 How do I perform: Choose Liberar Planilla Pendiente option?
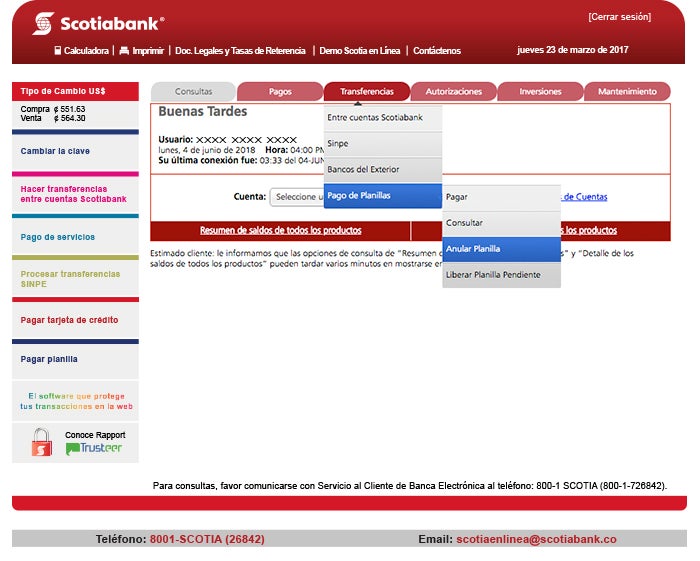point(501,275)
